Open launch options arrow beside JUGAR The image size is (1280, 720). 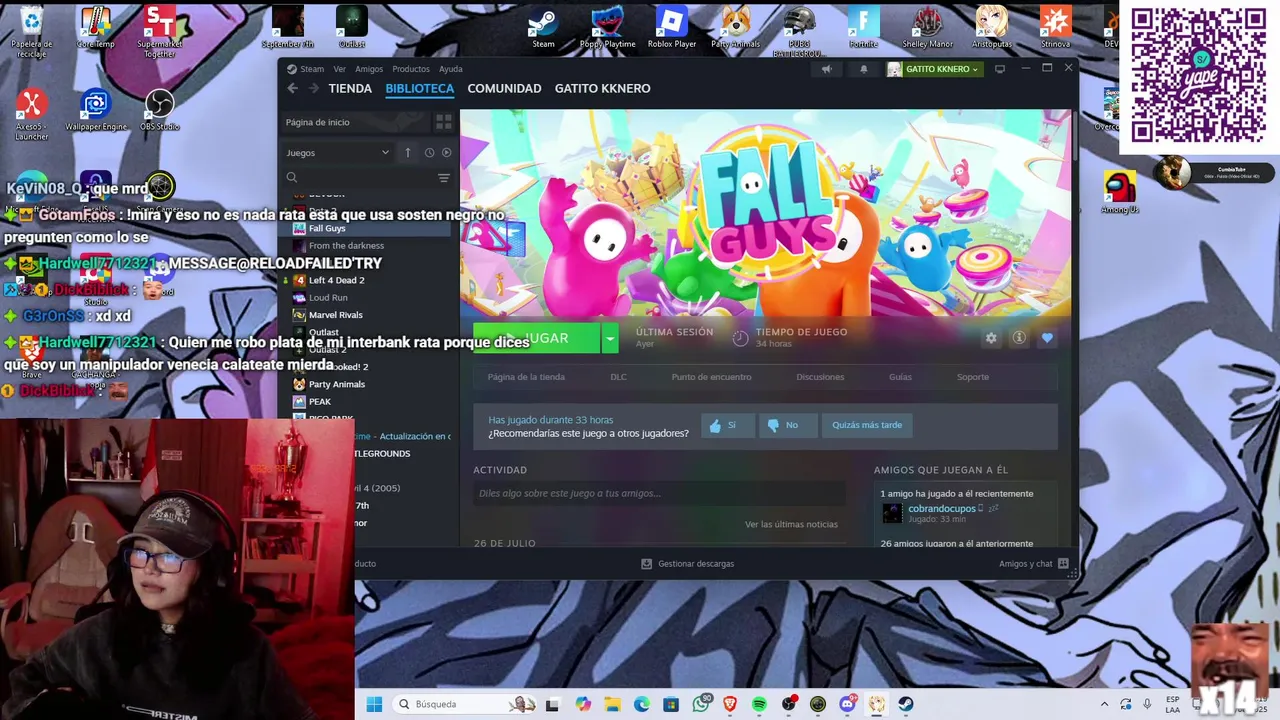pos(609,338)
